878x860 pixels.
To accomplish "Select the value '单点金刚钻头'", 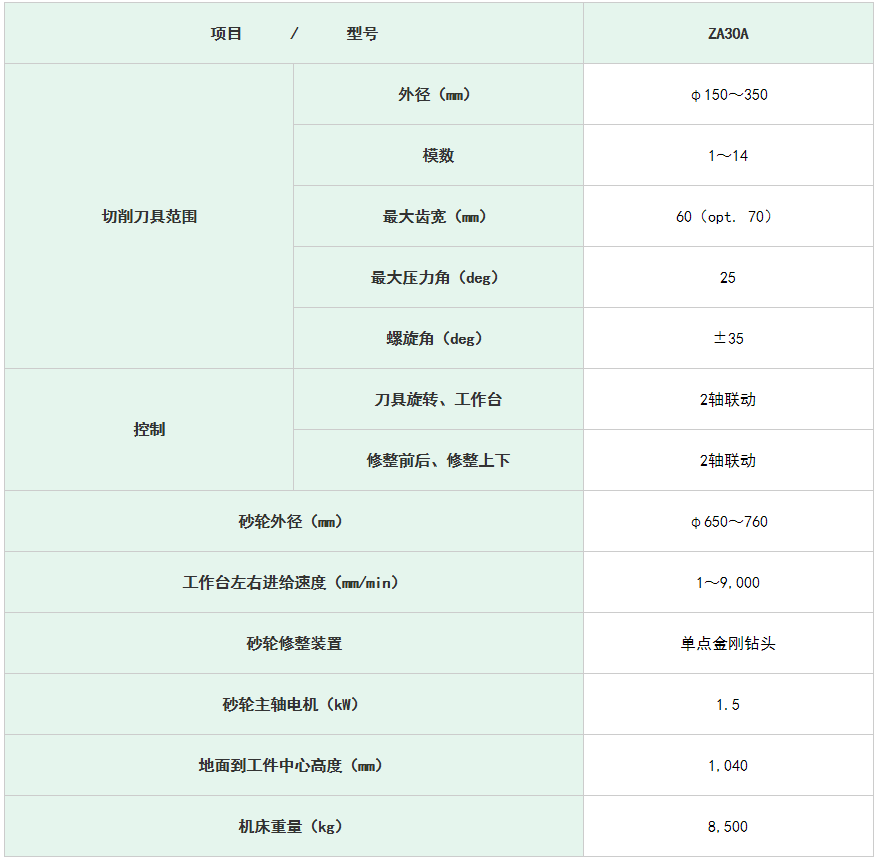I will tap(728, 644).
